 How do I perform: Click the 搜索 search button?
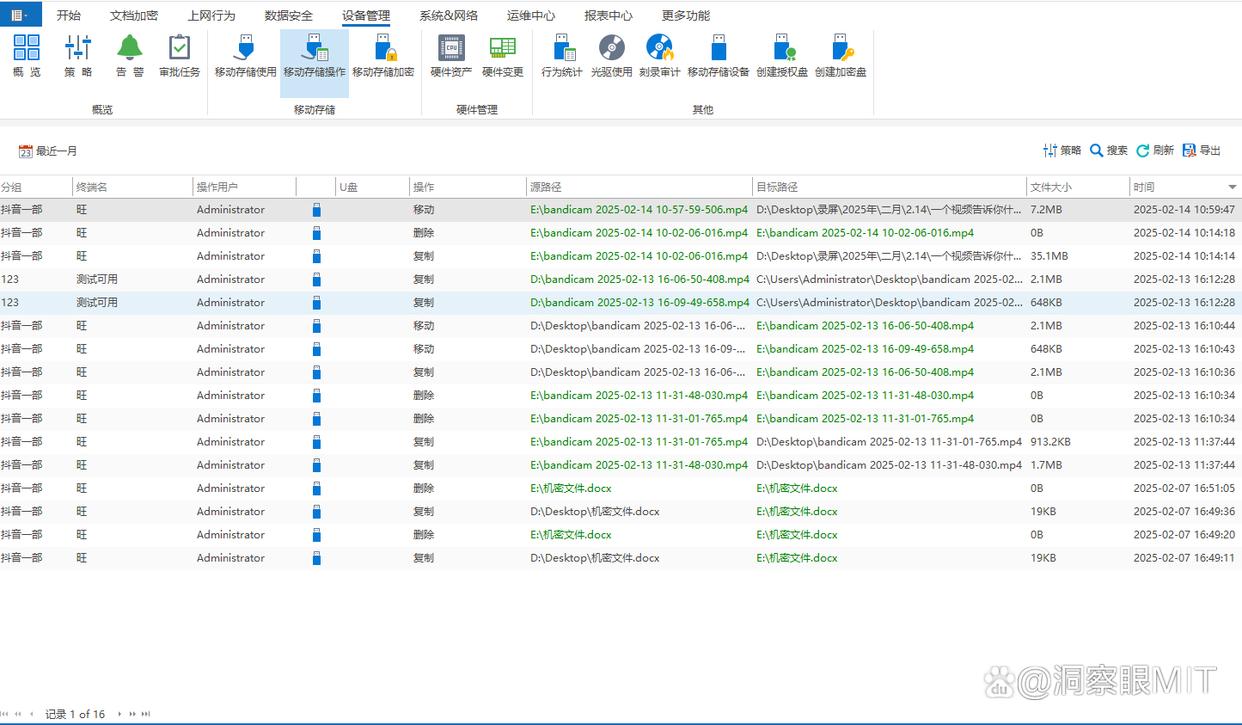tap(1109, 150)
